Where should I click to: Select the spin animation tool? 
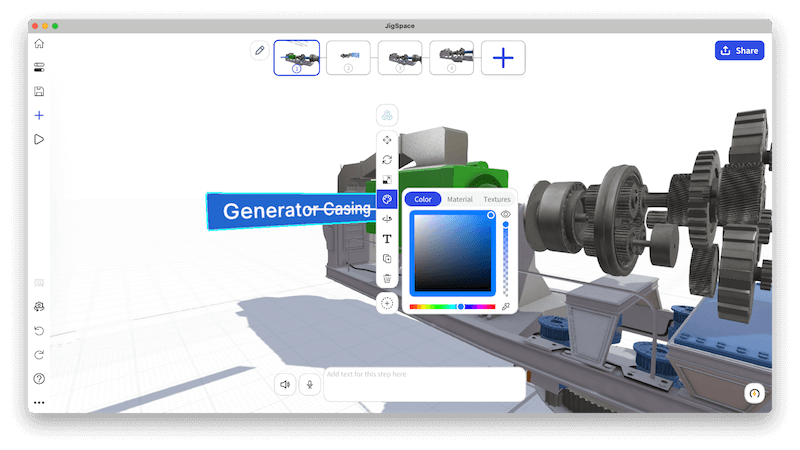[x=387, y=219]
